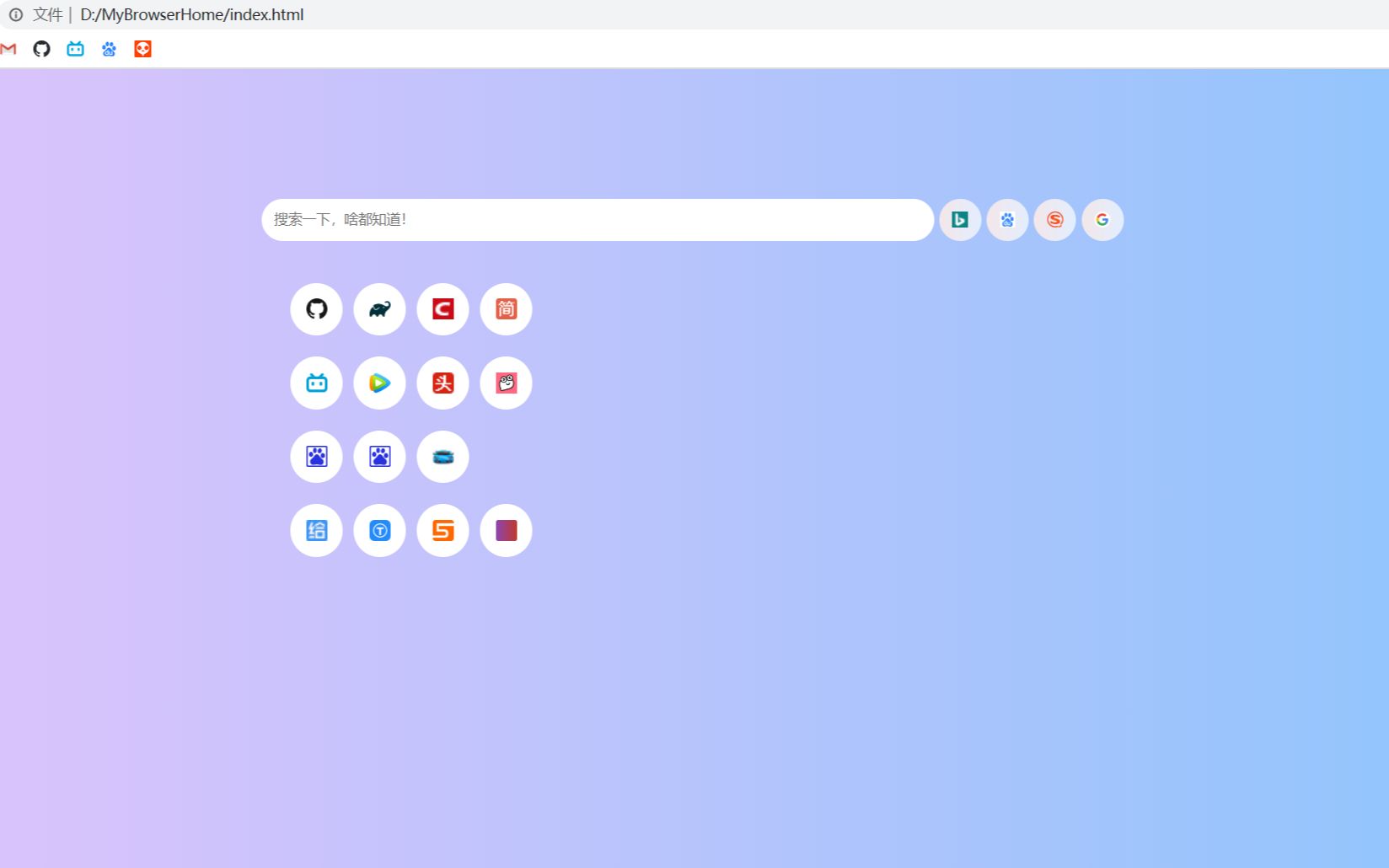The image size is (1389, 868).
Task: Click the address bar URL index.html
Action: [191, 14]
